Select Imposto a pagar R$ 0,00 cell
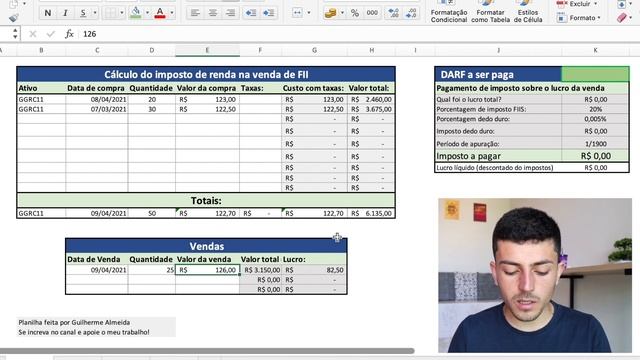Viewport: 640px width, 360px height. [x=596, y=156]
